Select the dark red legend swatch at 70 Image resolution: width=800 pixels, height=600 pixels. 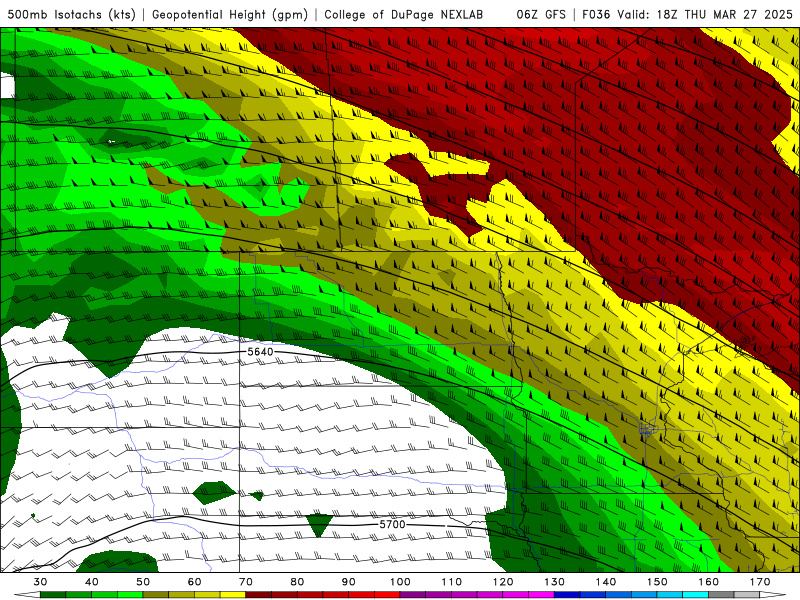(259, 595)
